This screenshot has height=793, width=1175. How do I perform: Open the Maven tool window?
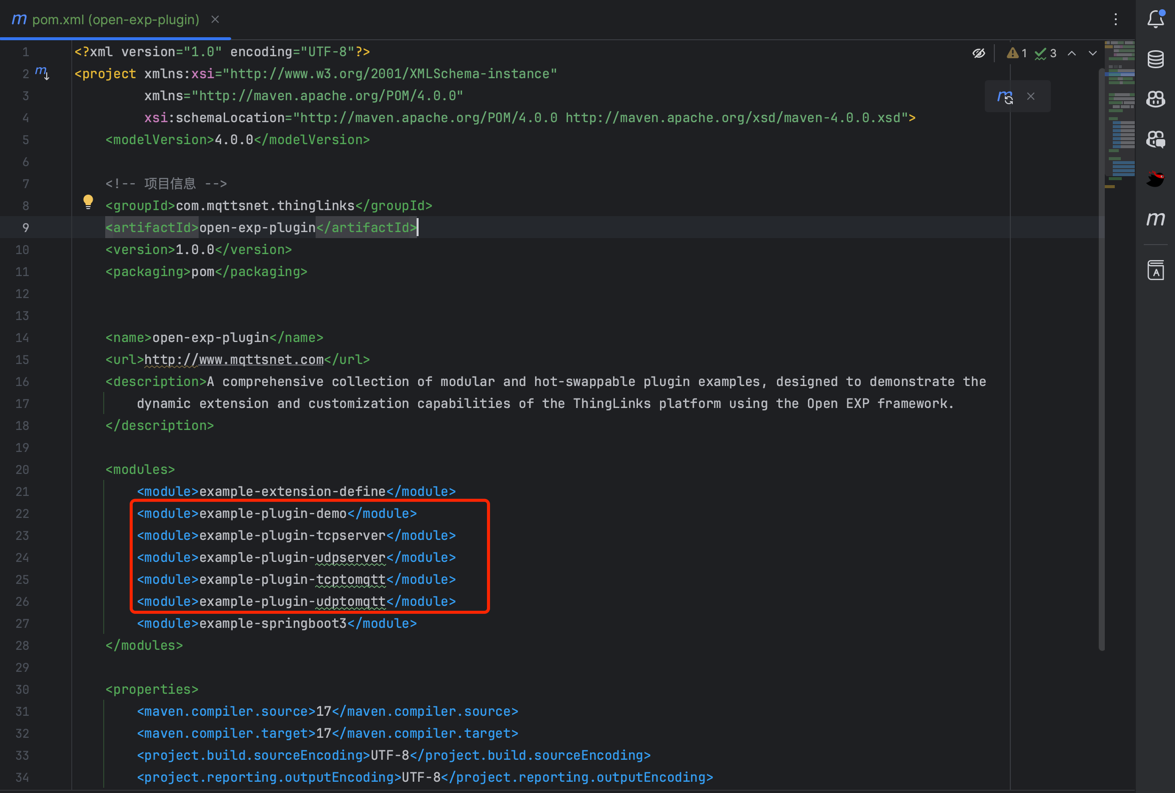click(x=1156, y=218)
